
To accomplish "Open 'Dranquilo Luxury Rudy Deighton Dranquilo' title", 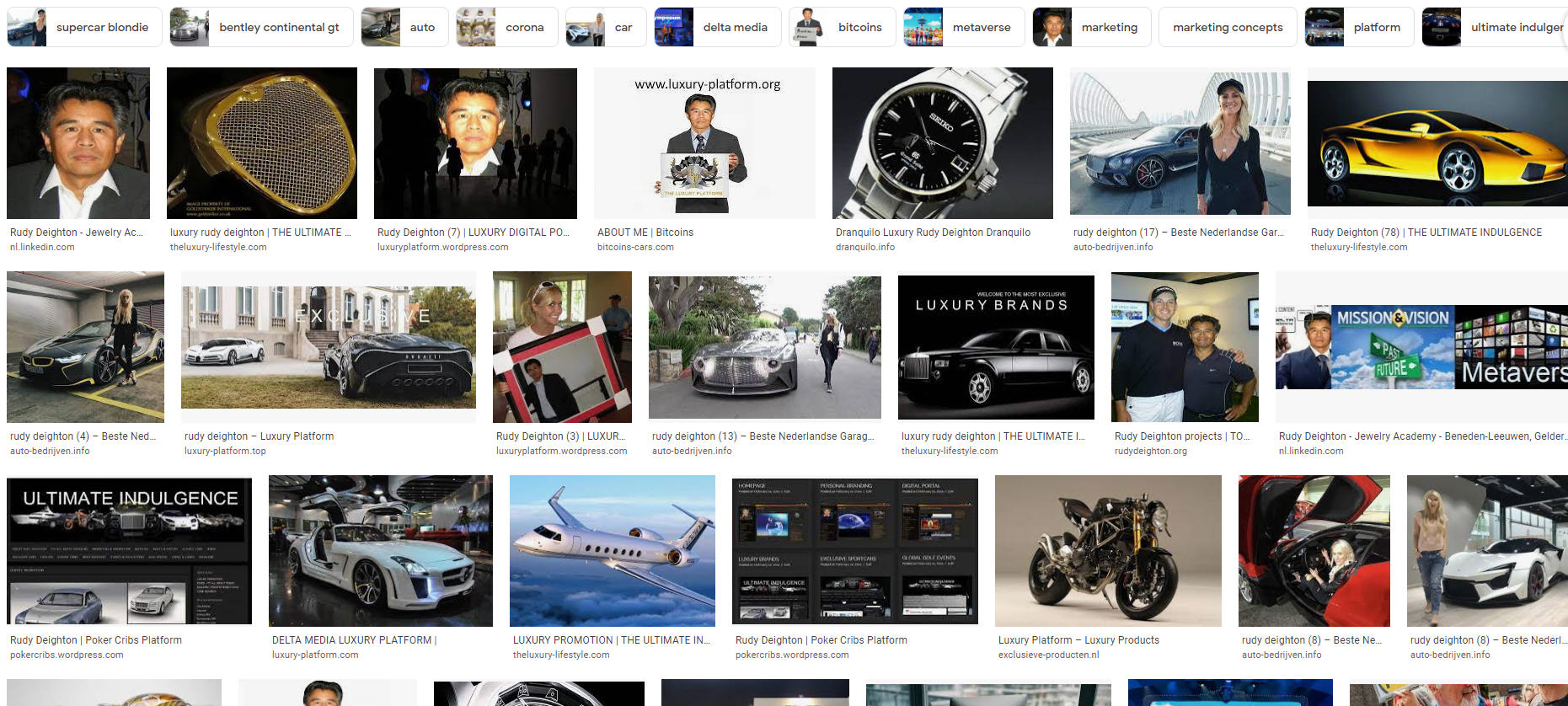I will pos(933,233).
